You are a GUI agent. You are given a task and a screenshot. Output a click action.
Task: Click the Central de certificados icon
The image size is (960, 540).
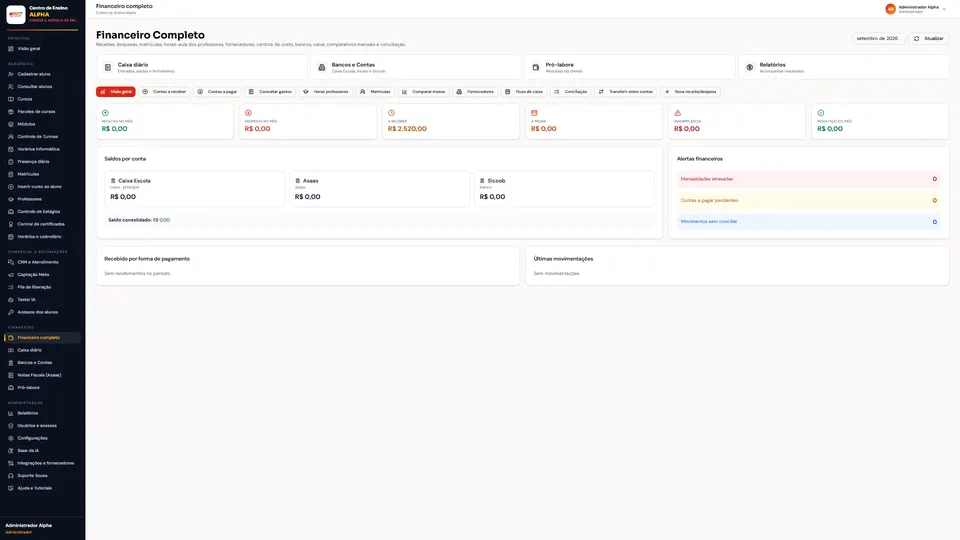point(10,224)
